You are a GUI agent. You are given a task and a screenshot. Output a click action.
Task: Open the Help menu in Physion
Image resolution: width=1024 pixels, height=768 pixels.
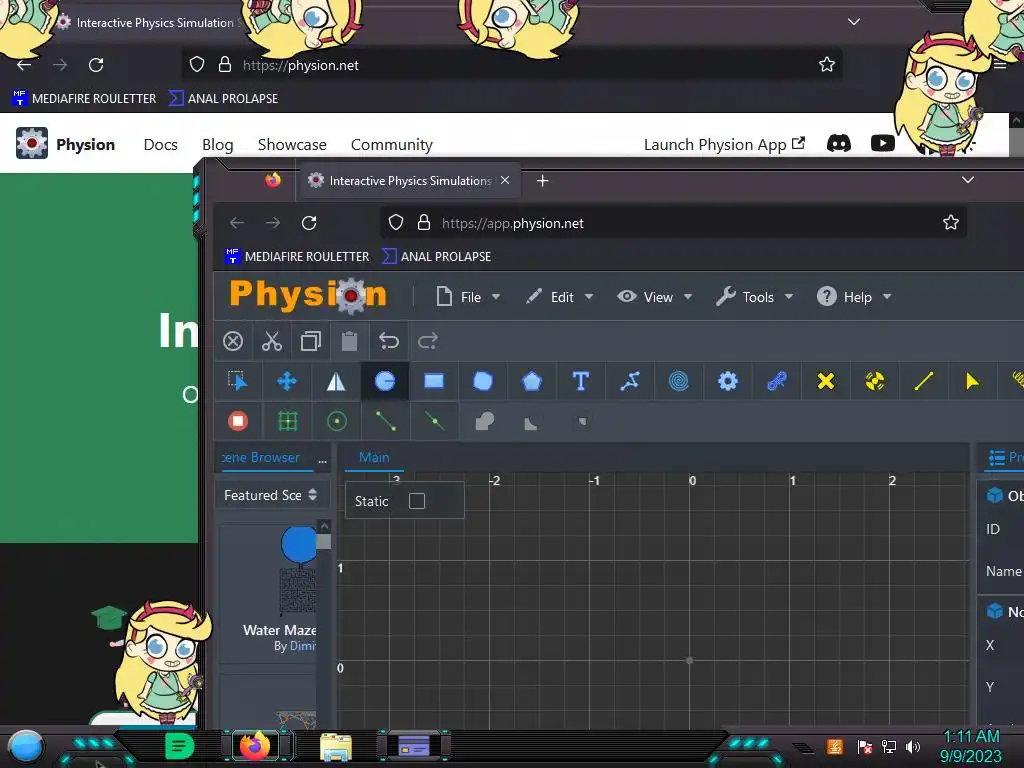pyautogui.click(x=854, y=297)
